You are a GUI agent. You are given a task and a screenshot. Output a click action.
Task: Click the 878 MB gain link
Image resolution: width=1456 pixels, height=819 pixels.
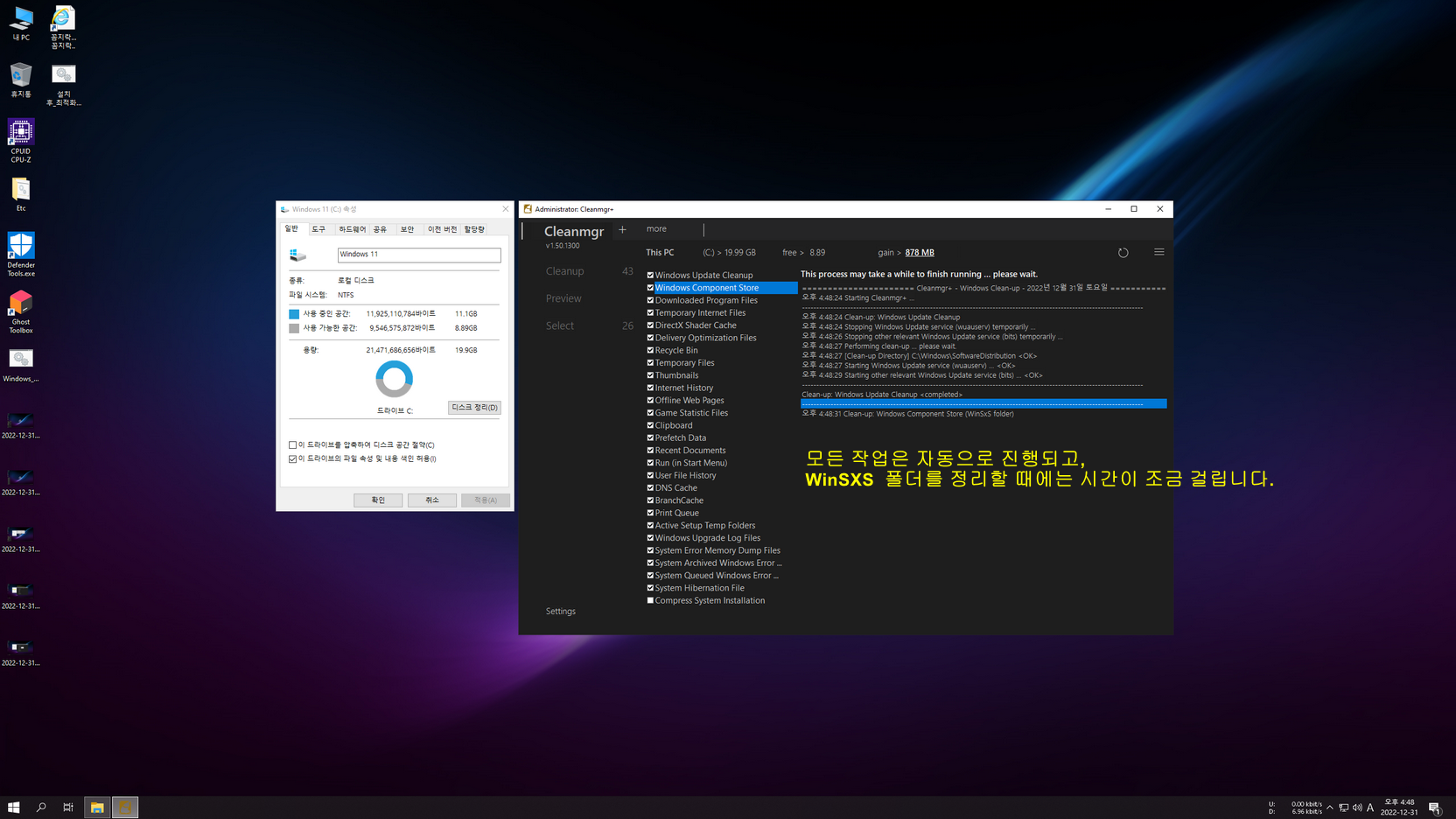point(920,253)
